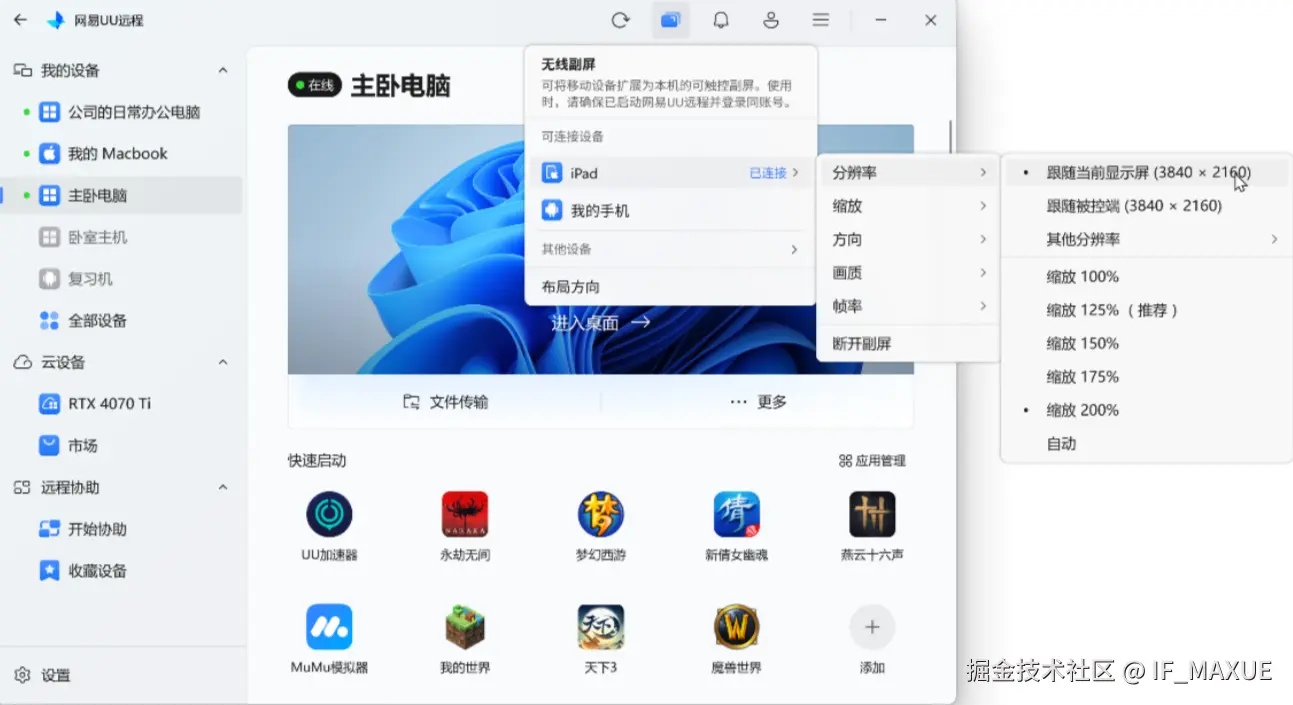The height and width of the screenshot is (705, 1293).
Task: Open the notifications bell icon
Action: [720, 20]
